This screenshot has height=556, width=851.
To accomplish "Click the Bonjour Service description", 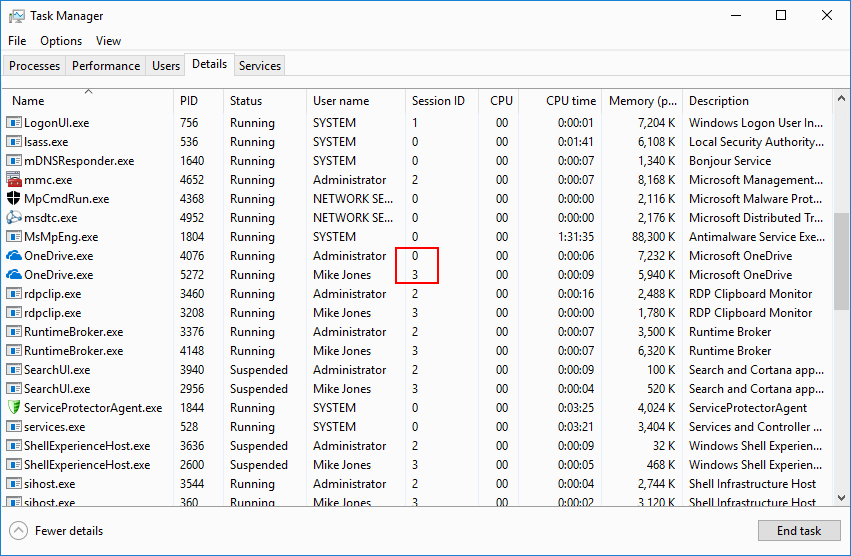I will click(x=730, y=161).
